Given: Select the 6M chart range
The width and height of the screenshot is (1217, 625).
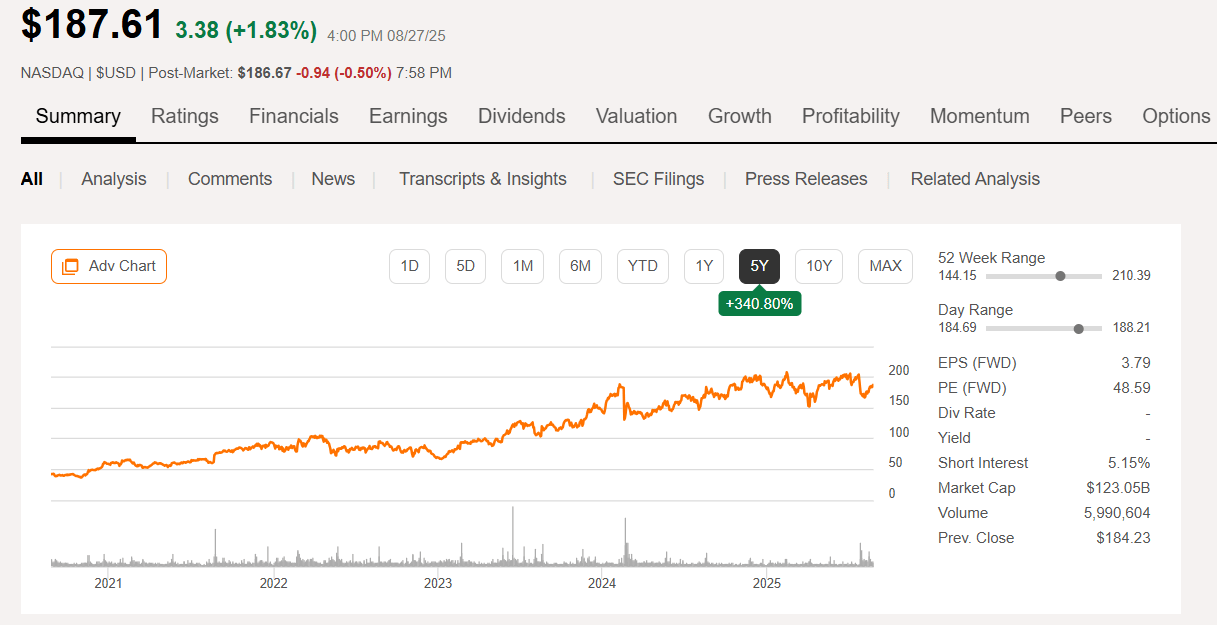Looking at the screenshot, I should pyautogui.click(x=580, y=266).
